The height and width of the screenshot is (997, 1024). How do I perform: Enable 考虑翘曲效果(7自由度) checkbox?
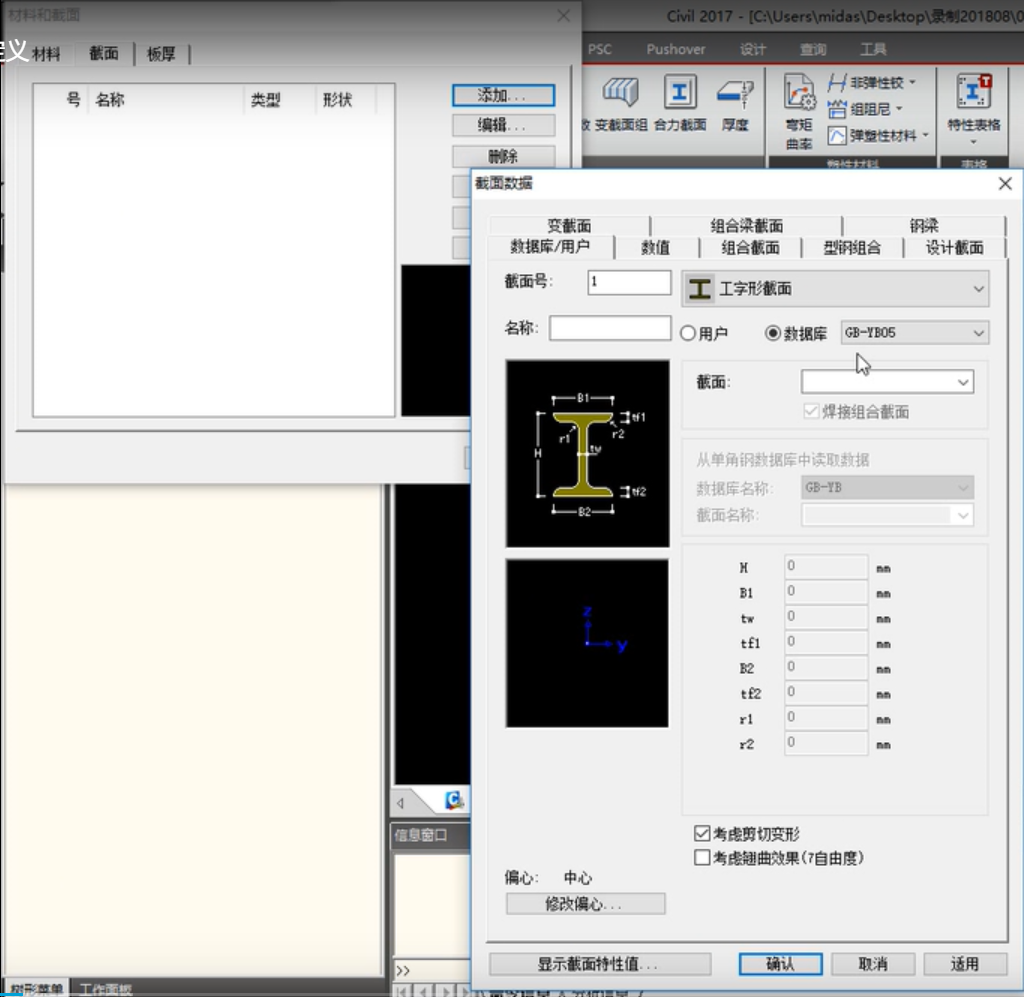click(x=702, y=857)
